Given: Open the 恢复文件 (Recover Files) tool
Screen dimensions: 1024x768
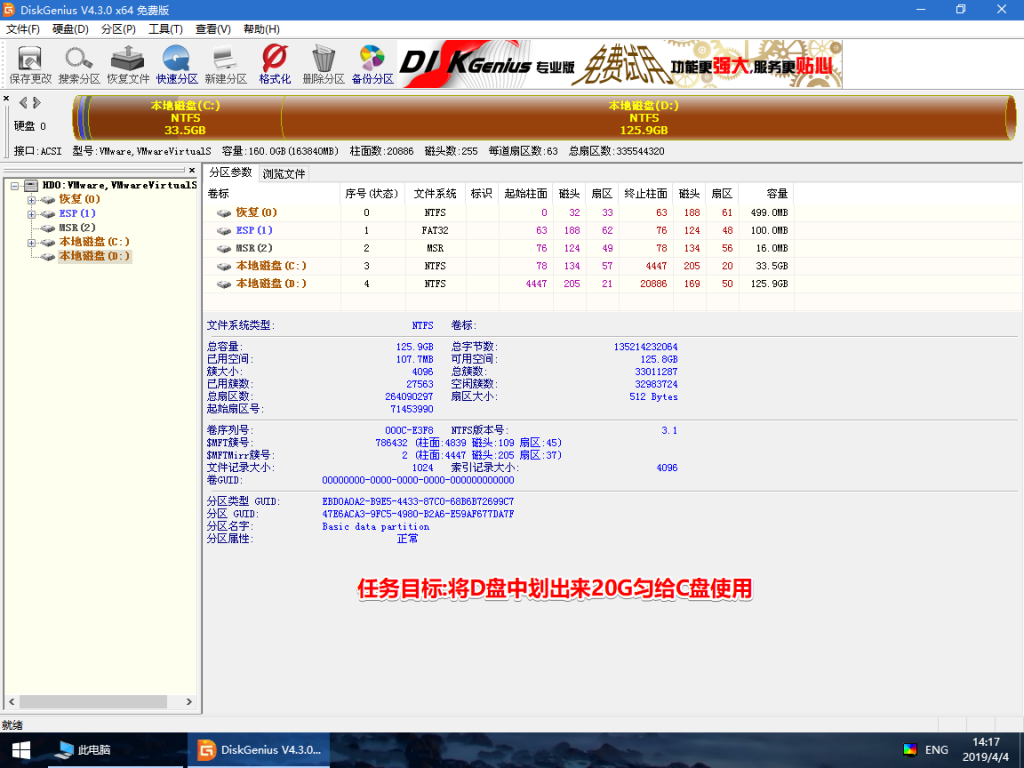Looking at the screenshot, I should [127, 60].
